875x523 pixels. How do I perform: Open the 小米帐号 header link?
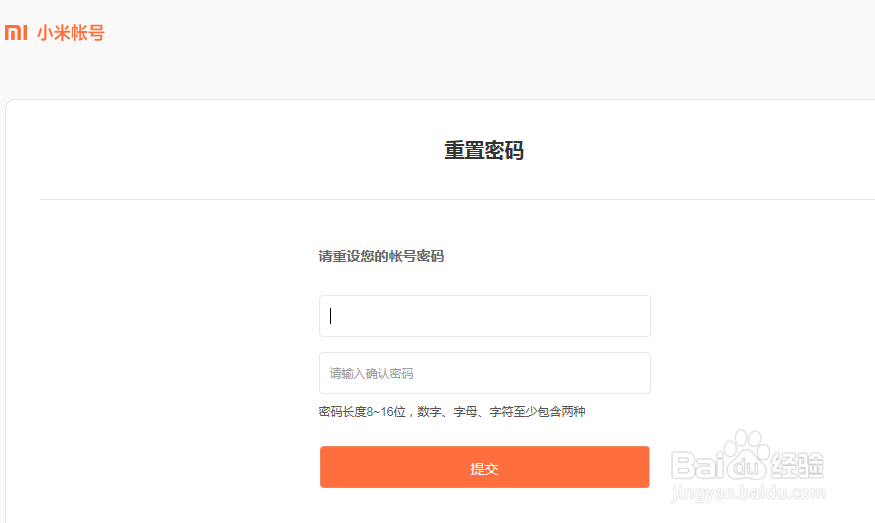pyautogui.click(x=71, y=33)
